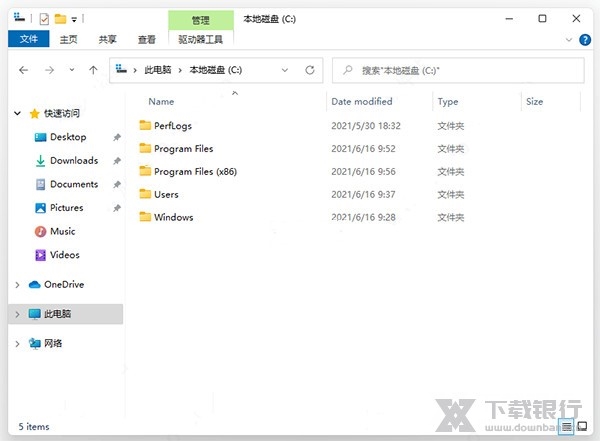Sort by Date modified column header
Viewport: 600px width, 441px height.
coord(362,101)
